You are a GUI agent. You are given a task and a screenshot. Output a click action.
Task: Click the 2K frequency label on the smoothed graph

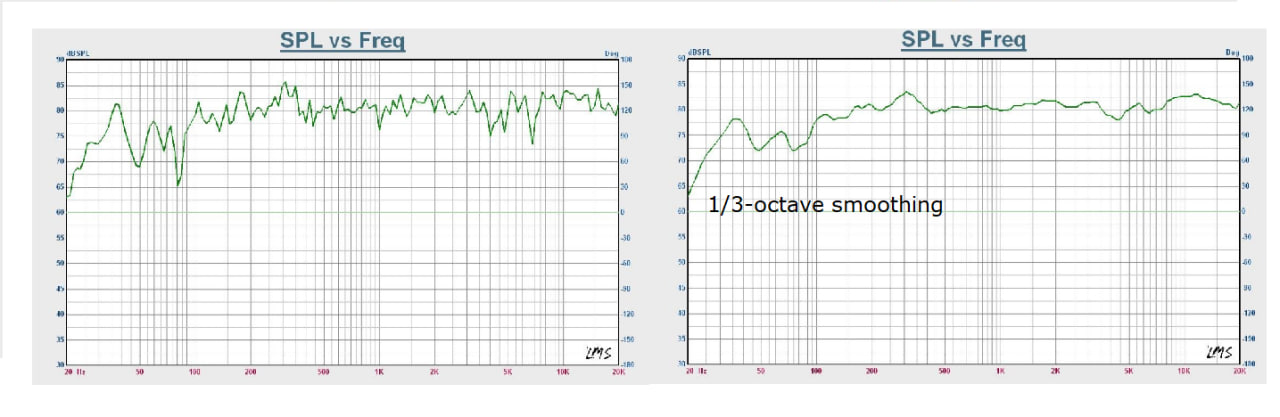tap(1055, 370)
